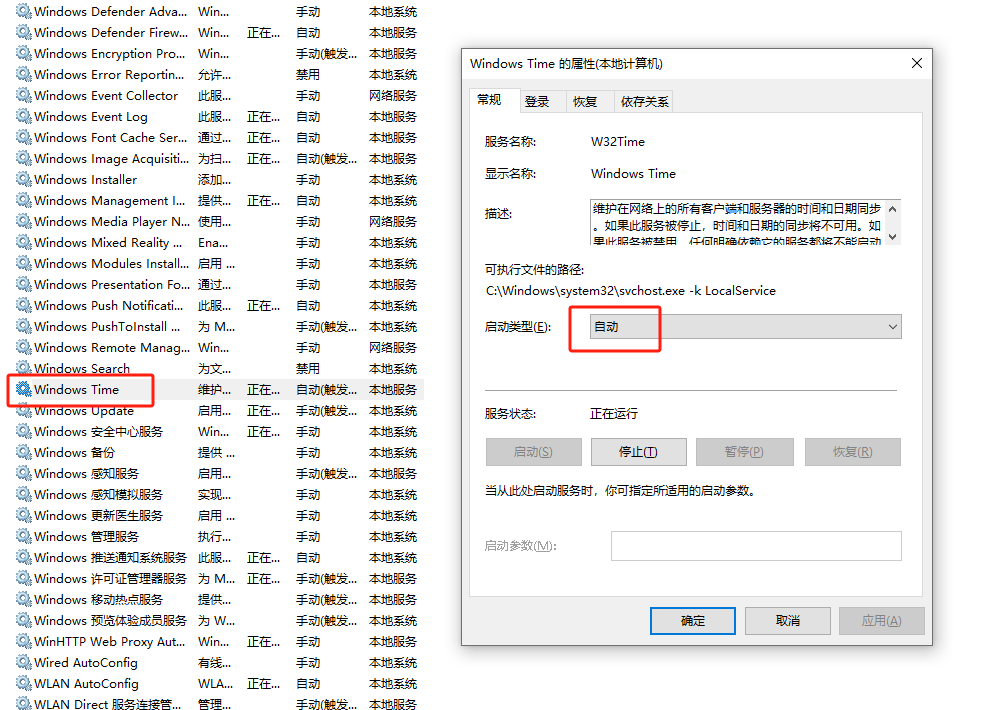
Task: Click gear icon beside Windows Search
Action: pyautogui.click(x=24, y=368)
